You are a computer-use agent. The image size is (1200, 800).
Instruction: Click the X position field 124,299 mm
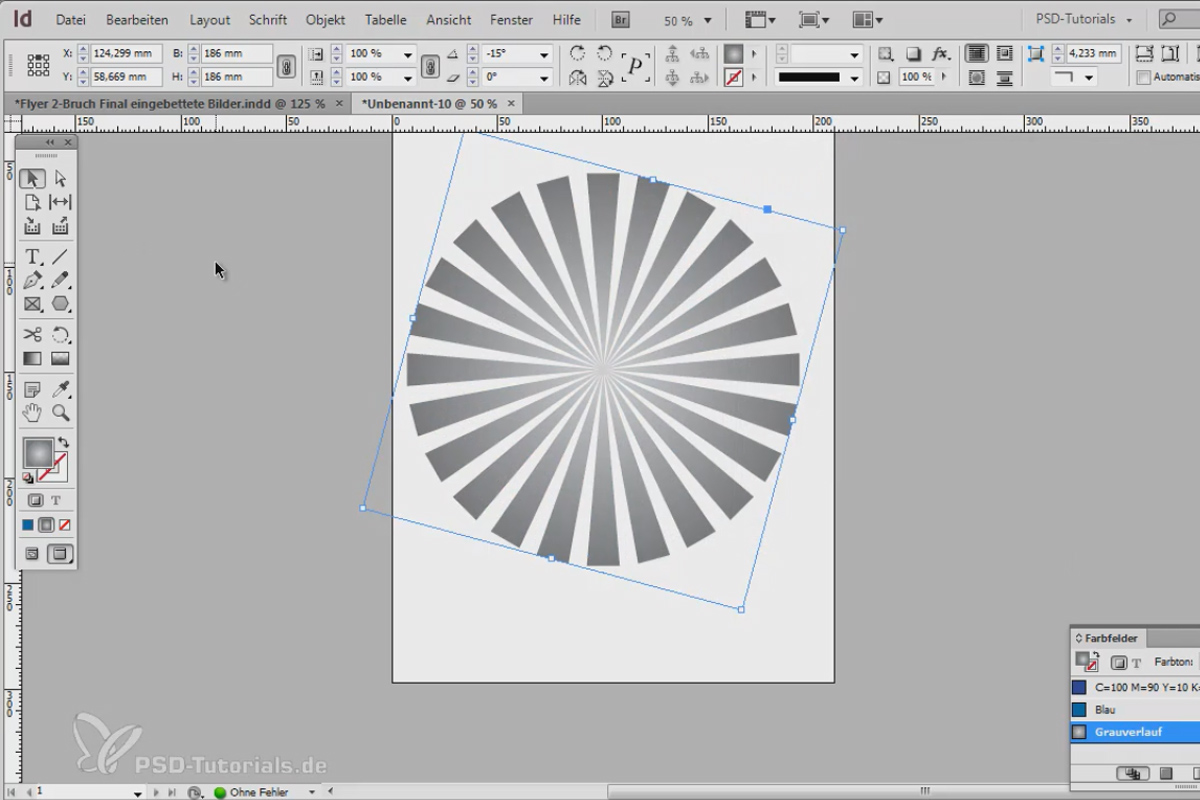tap(125, 54)
